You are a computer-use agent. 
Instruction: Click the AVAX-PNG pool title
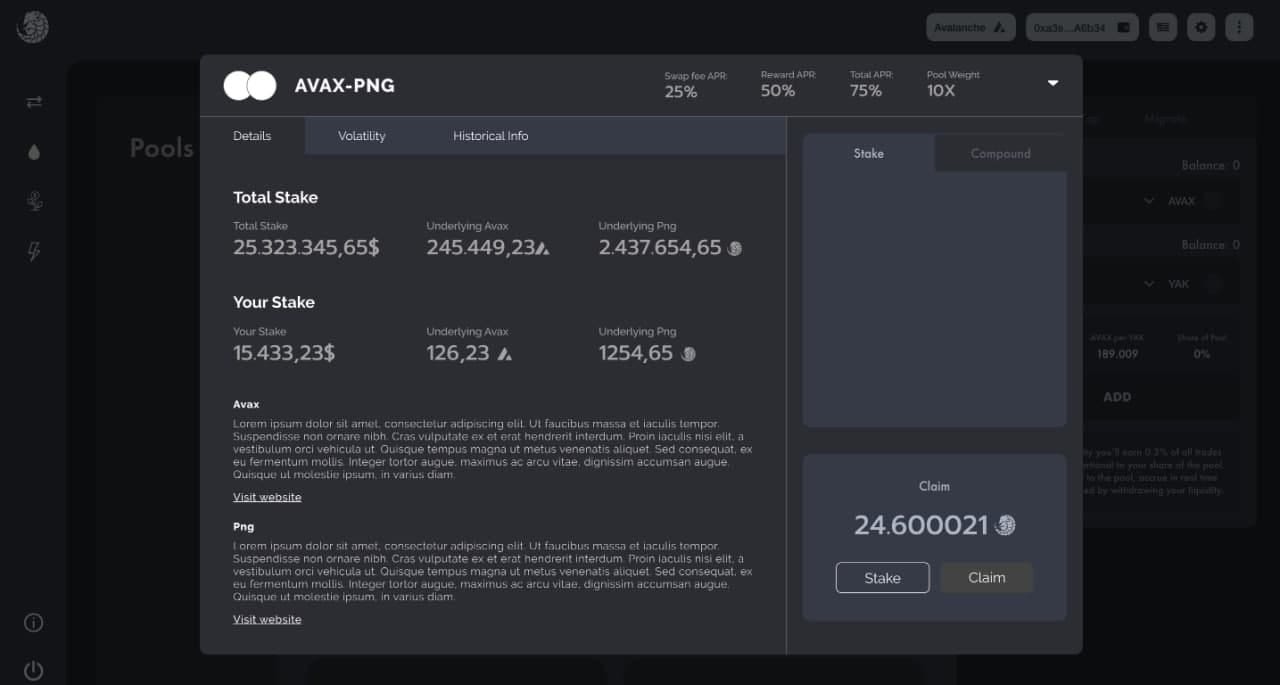coord(344,86)
